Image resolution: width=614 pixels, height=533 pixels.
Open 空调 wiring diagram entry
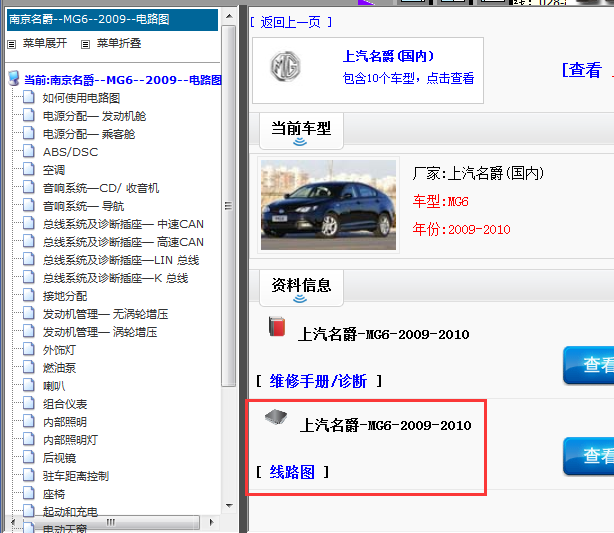coord(54,170)
